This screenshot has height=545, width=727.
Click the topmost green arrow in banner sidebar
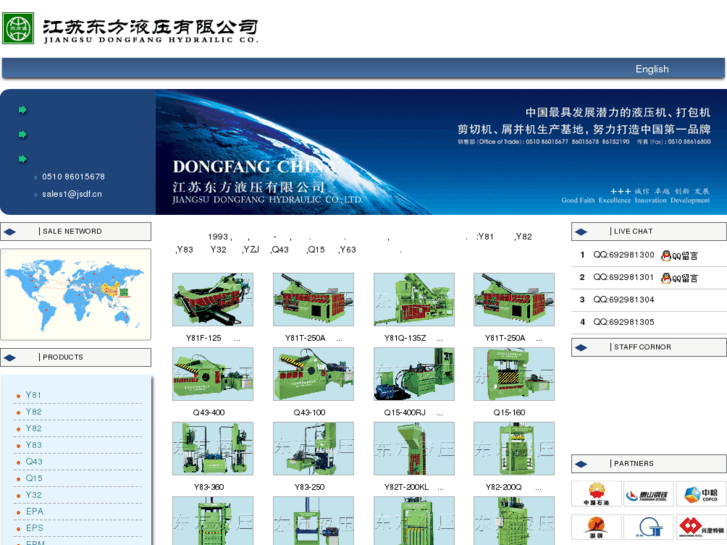(22, 110)
